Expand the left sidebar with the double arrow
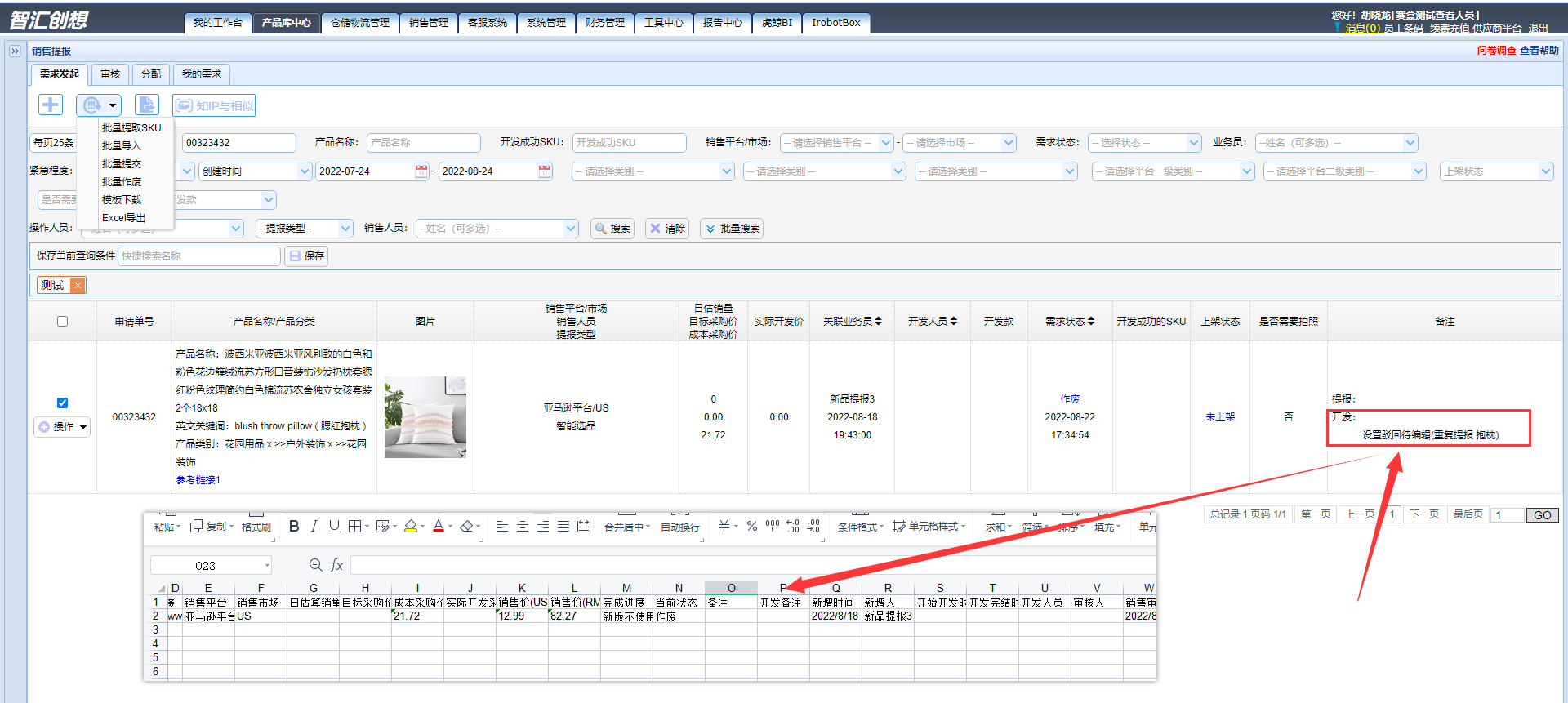1568x703 pixels. pos(15,51)
